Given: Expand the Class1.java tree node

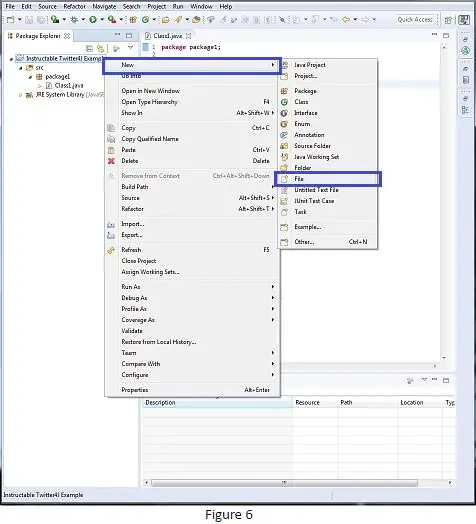Looking at the screenshot, I should 40,86.
